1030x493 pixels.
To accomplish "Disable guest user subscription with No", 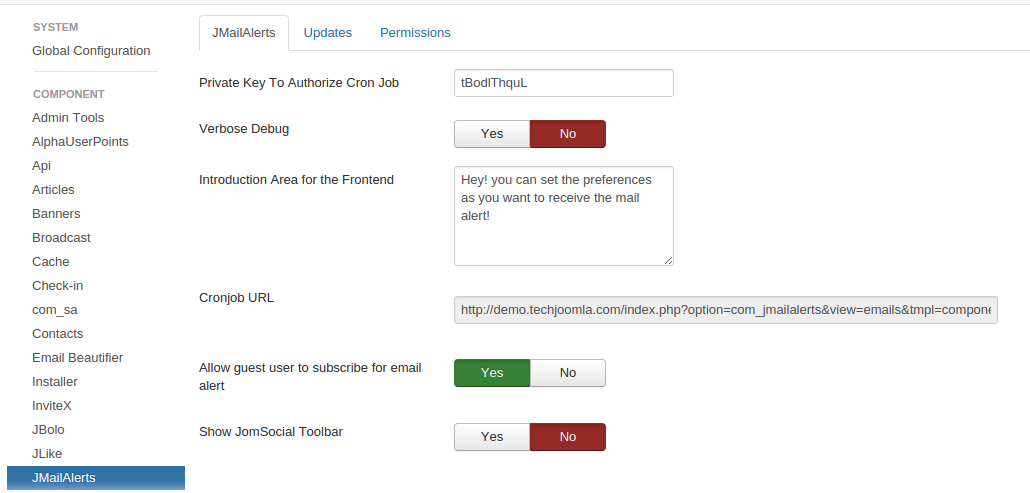I will (567, 373).
